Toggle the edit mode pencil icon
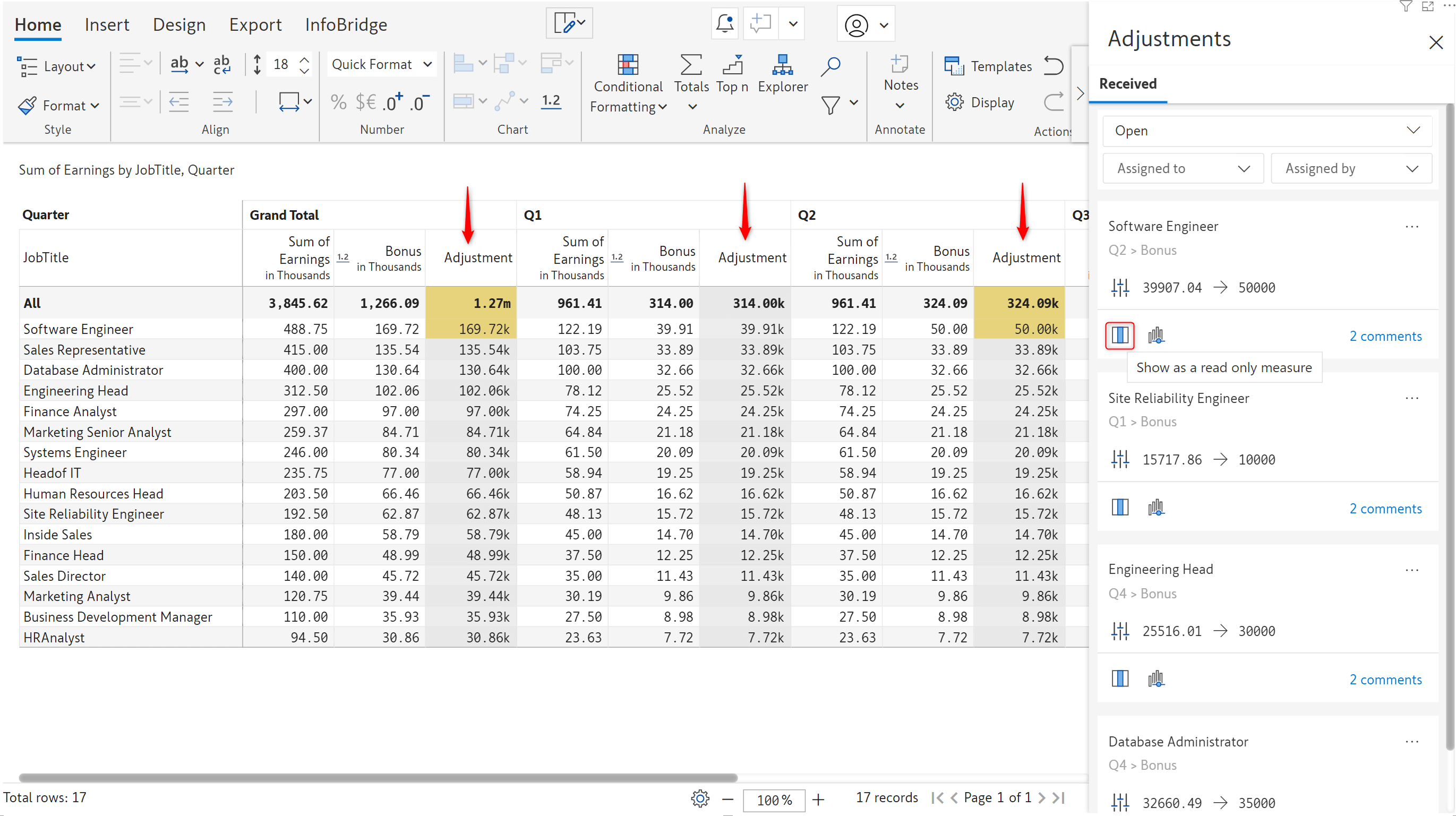Viewport: 1456px width, 816px height. point(569,24)
